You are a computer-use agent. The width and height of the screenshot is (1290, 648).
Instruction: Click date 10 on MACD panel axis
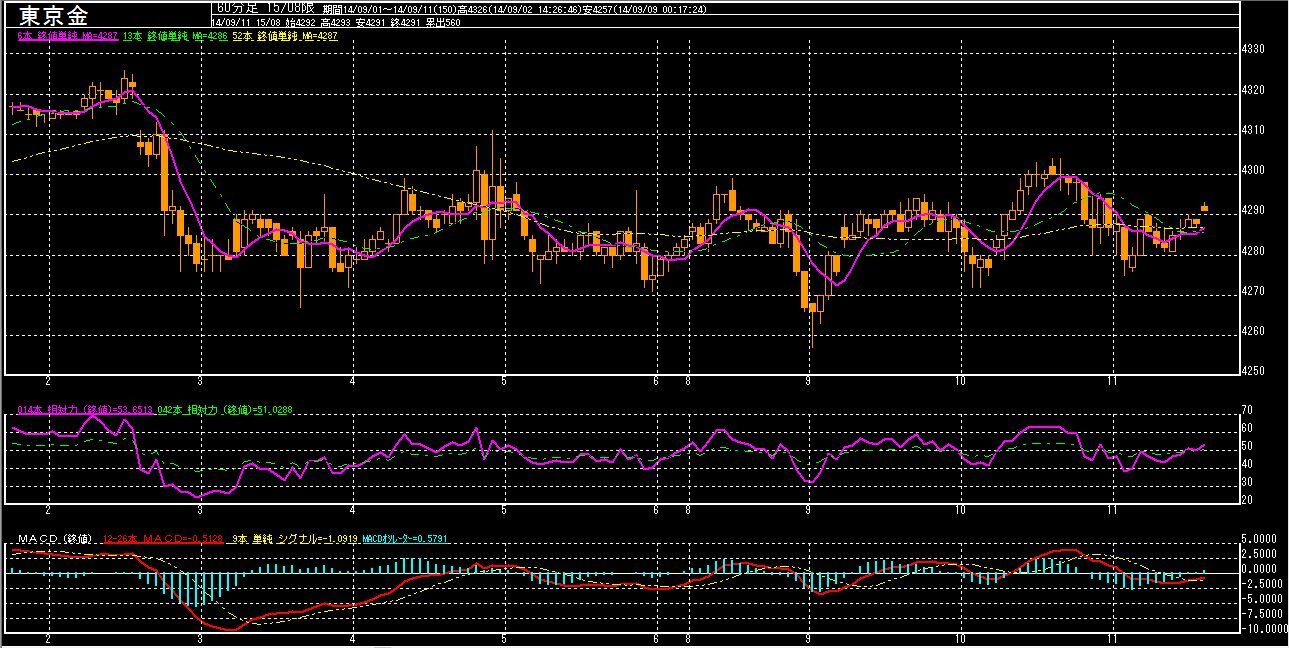click(x=960, y=637)
